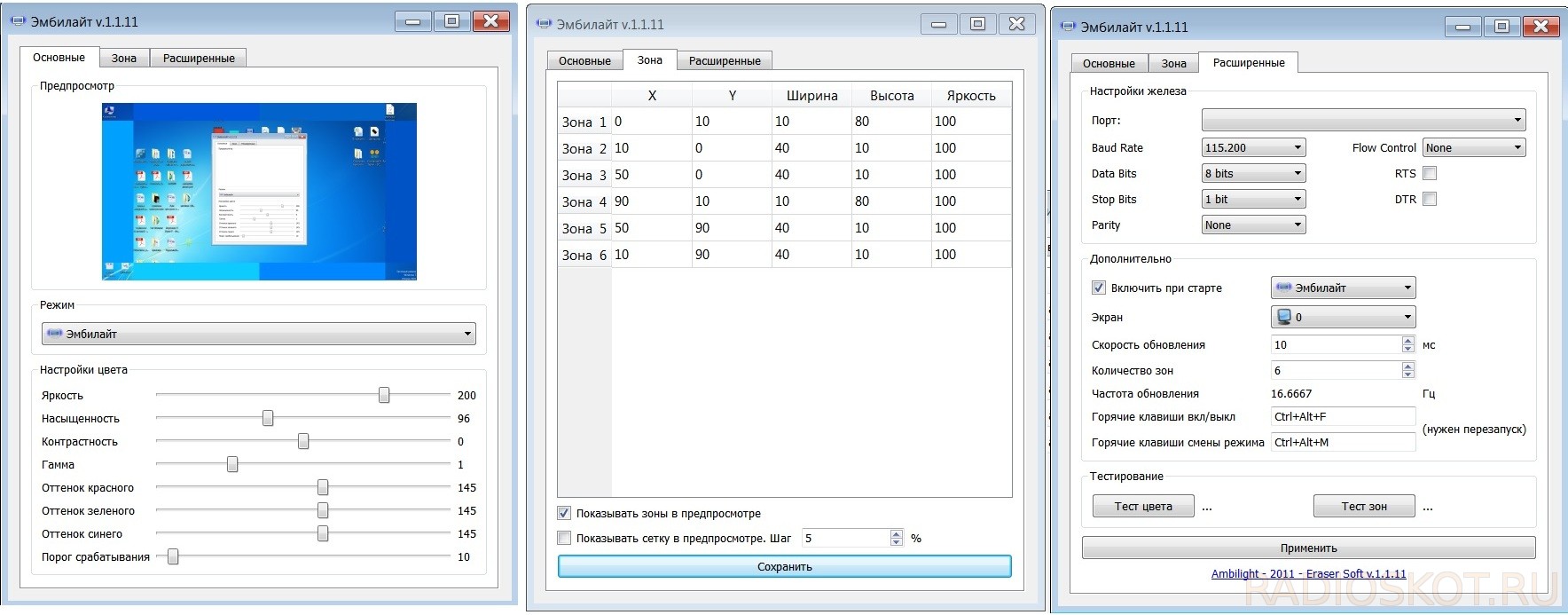
Task: Uncheck Включить при старте checkbox
Action: point(1099,288)
